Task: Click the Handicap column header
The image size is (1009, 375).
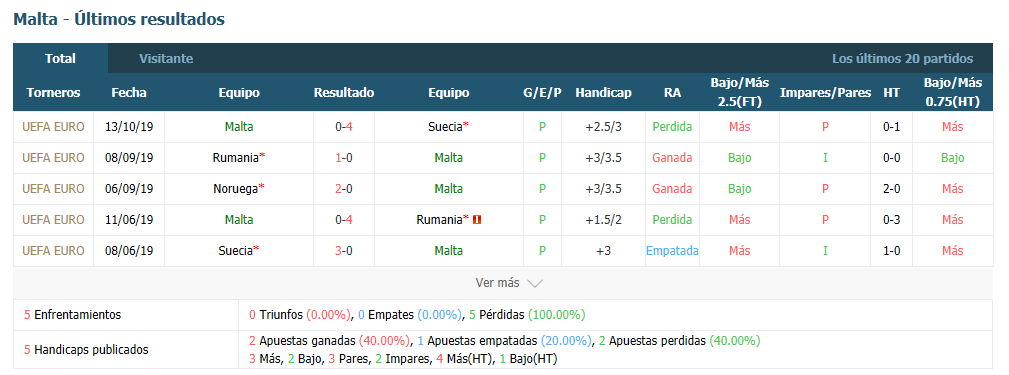Action: pos(603,93)
